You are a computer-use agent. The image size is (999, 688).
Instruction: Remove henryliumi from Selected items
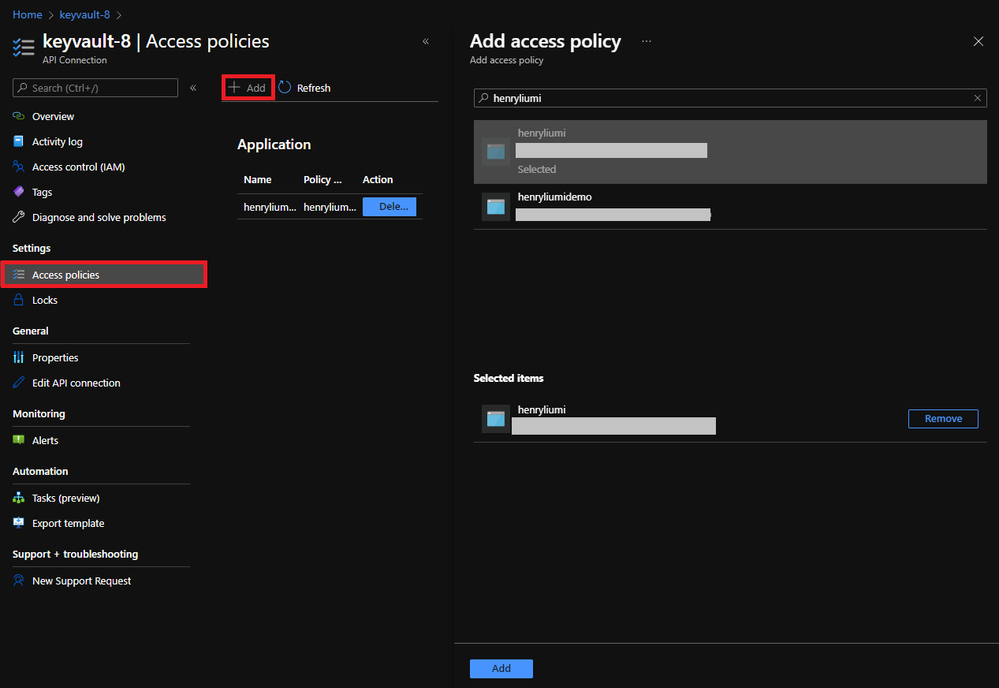(943, 419)
